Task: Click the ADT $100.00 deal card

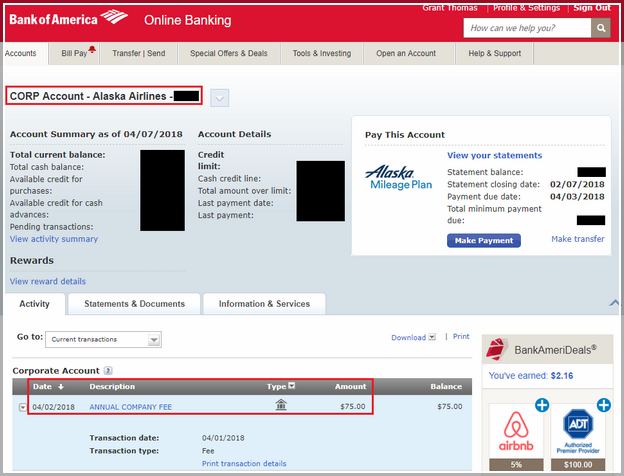Action: click(x=578, y=437)
